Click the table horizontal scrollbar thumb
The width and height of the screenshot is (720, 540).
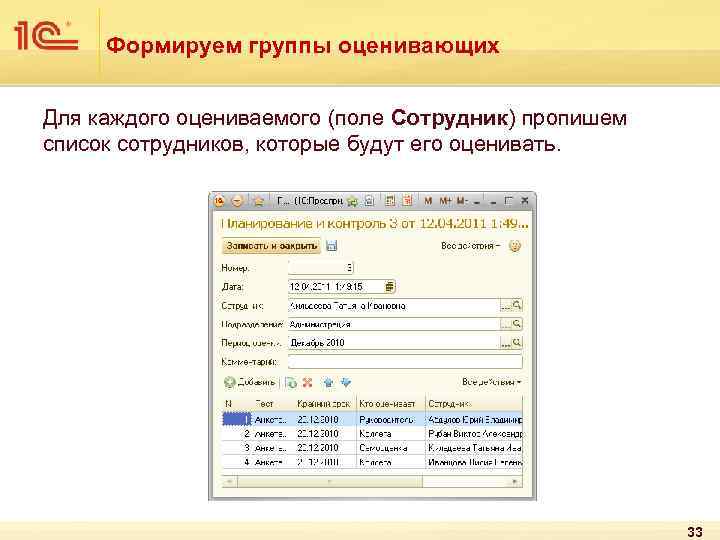coord(329,482)
